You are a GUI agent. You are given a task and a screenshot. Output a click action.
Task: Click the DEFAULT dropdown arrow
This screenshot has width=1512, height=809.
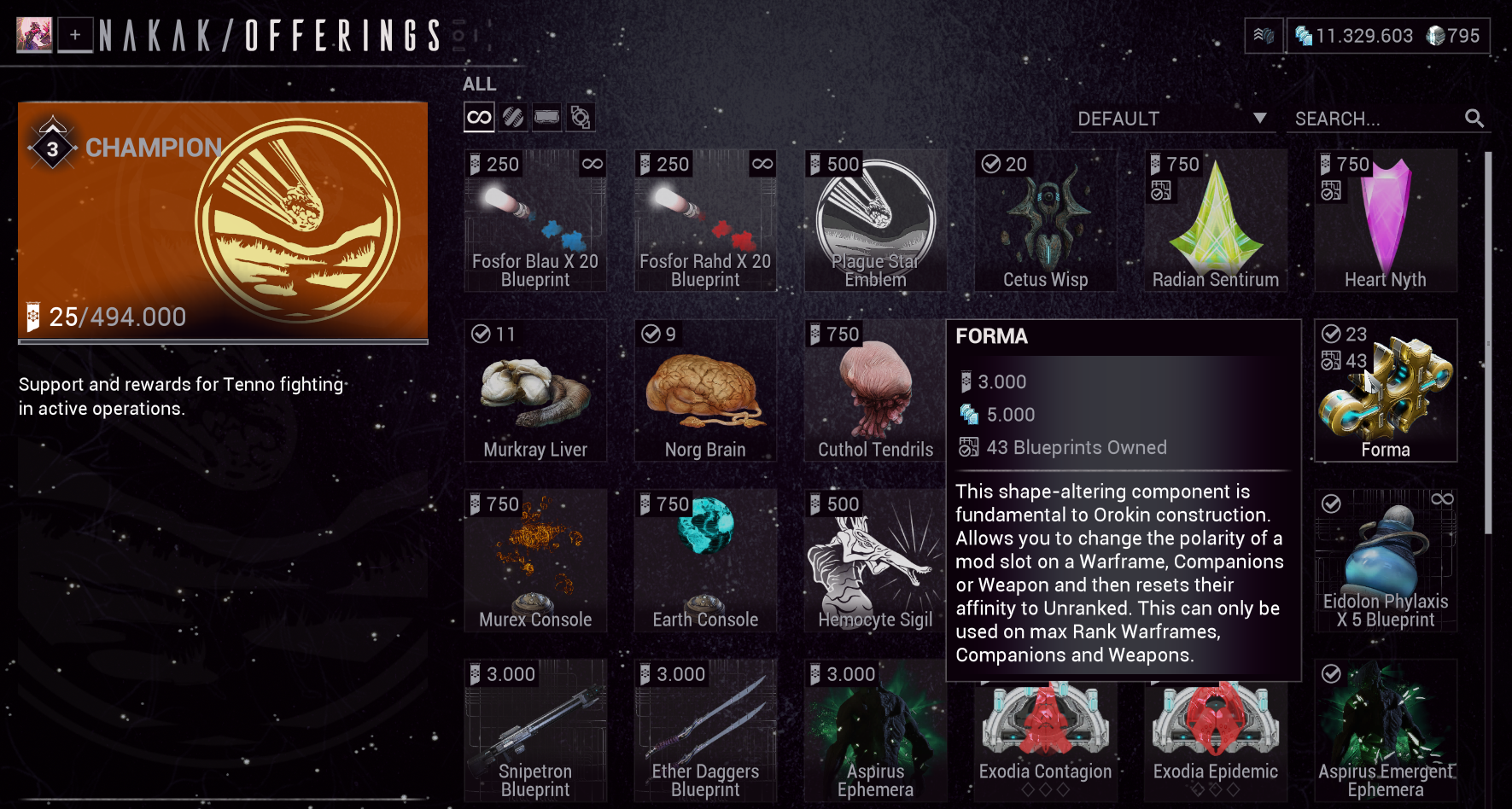tap(1259, 118)
